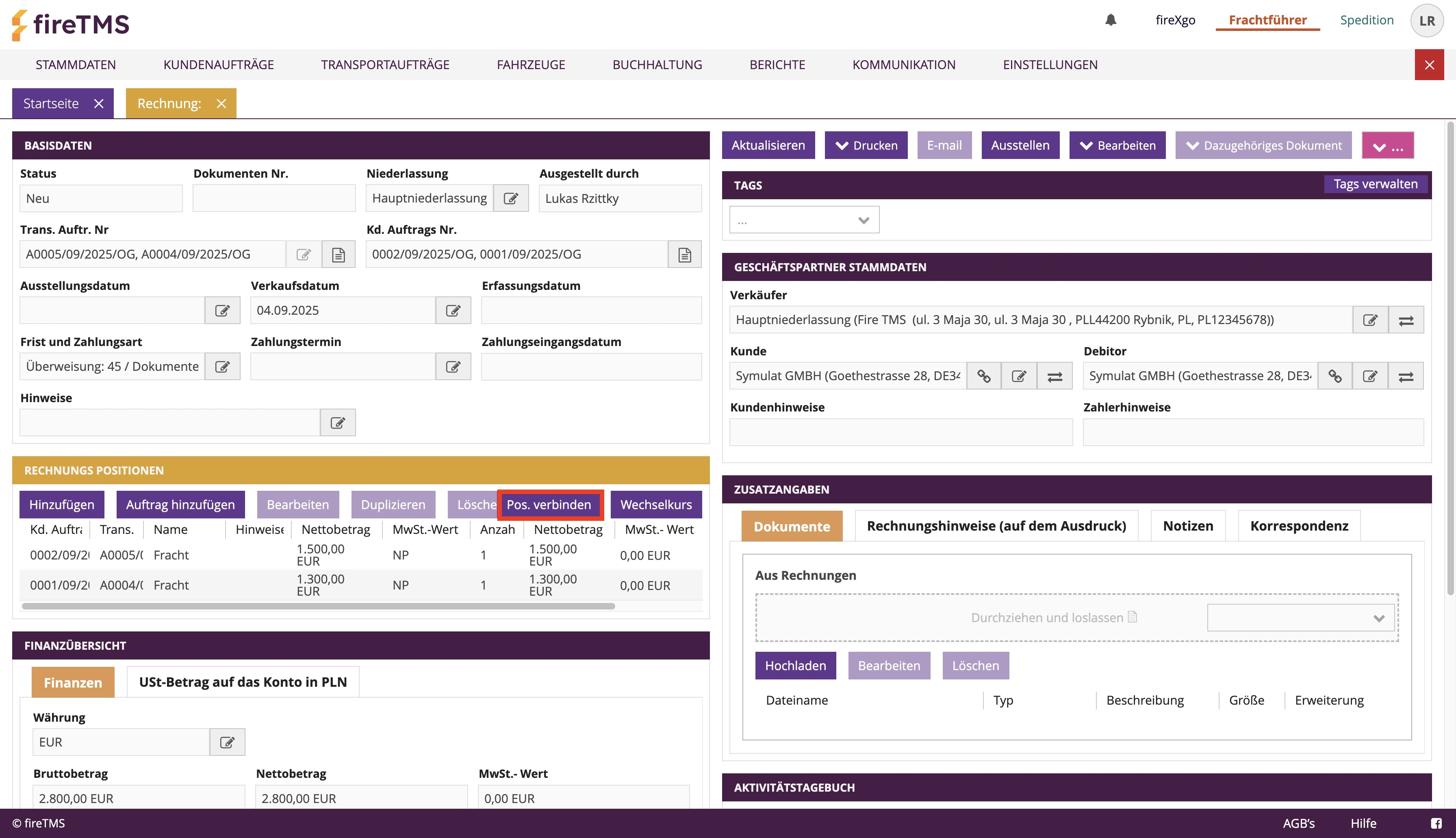Click the notification bell icon
Image resolution: width=1456 pixels, height=838 pixels.
(1111, 20)
